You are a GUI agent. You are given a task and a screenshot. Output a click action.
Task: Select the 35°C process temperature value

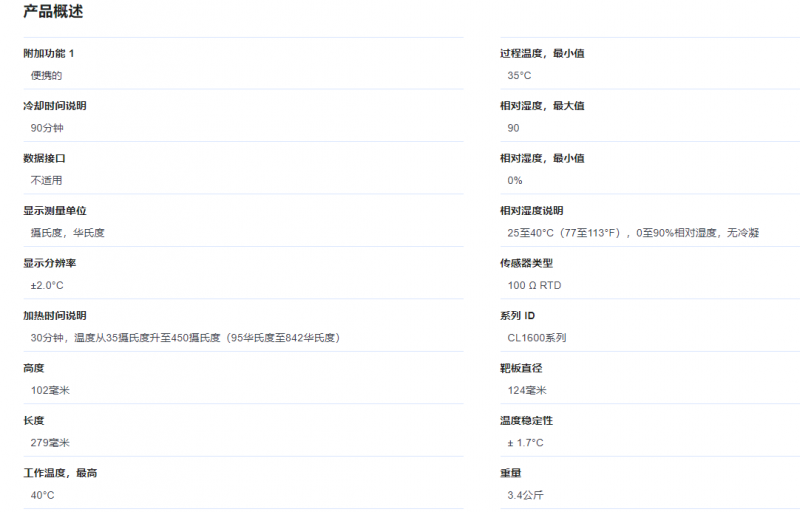click(519, 75)
